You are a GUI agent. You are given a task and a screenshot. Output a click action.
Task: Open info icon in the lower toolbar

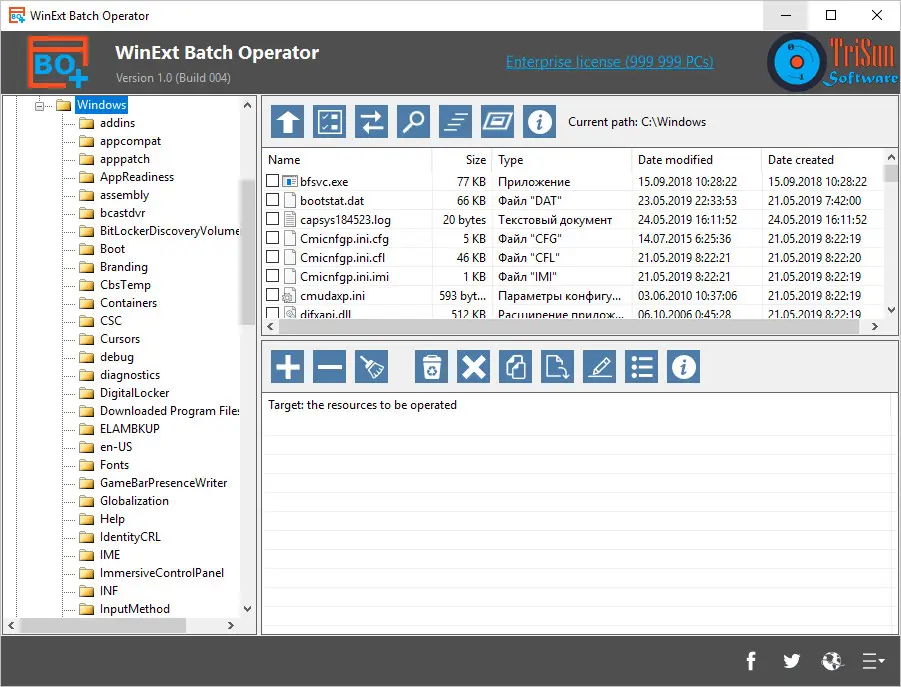point(683,366)
